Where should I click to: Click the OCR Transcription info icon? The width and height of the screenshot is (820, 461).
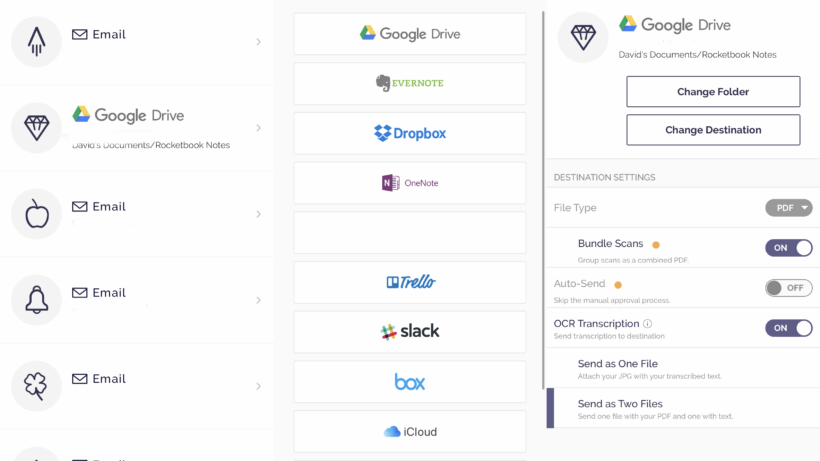648,324
